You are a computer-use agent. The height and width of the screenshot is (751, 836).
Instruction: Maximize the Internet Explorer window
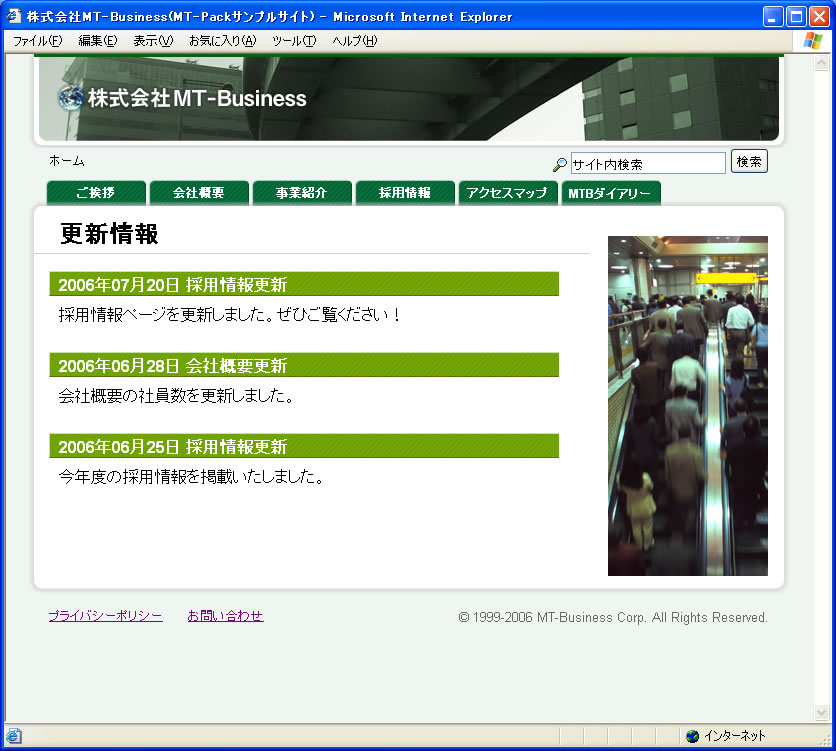click(x=797, y=17)
